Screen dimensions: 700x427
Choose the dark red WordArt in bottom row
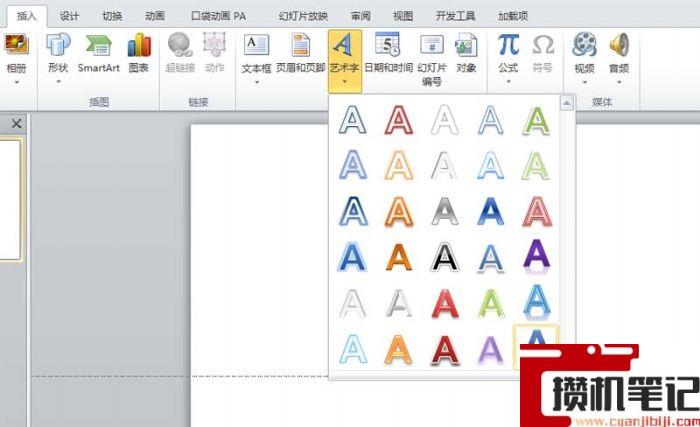pyautogui.click(x=445, y=350)
